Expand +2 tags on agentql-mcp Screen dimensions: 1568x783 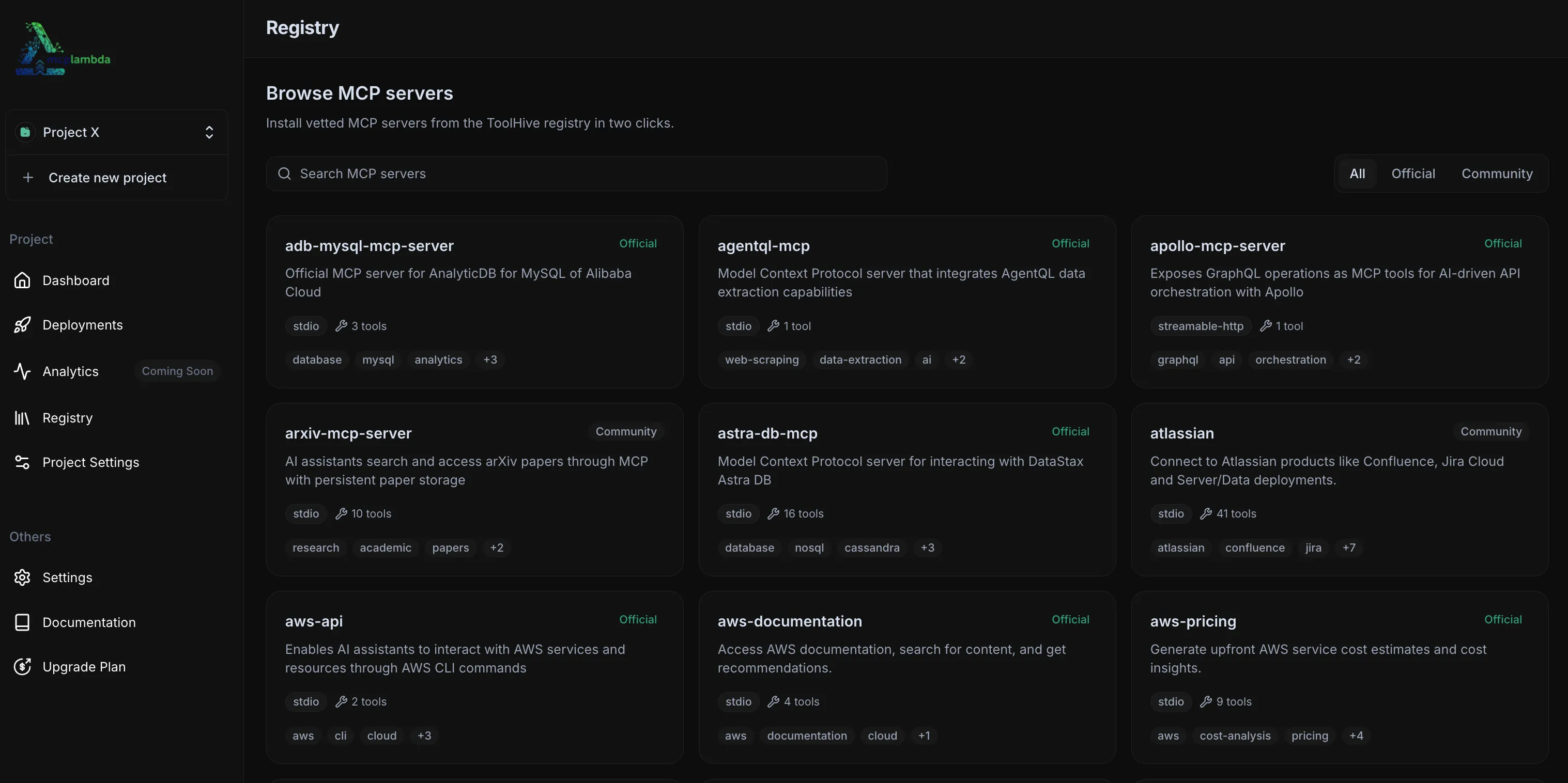pos(959,359)
